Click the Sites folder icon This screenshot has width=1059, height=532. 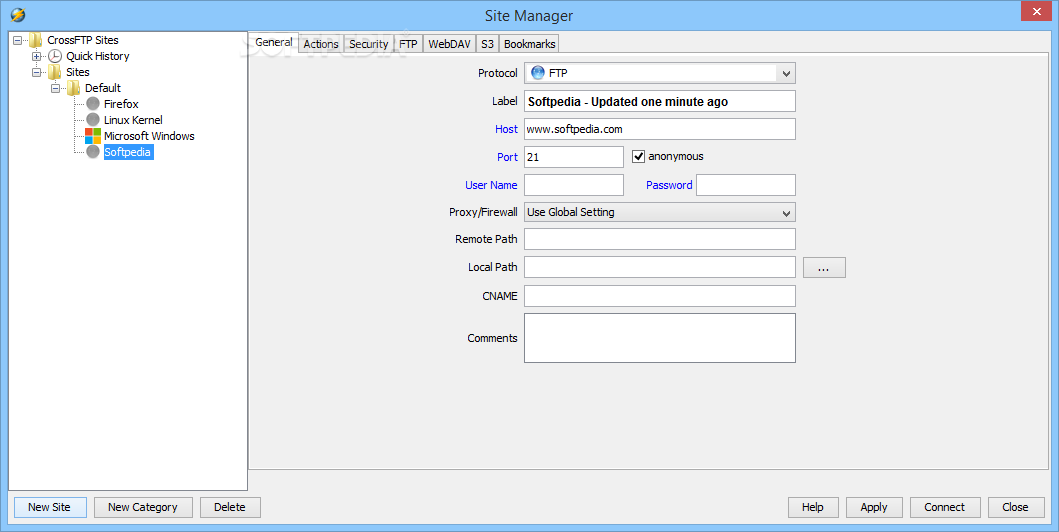pyautogui.click(x=55, y=72)
